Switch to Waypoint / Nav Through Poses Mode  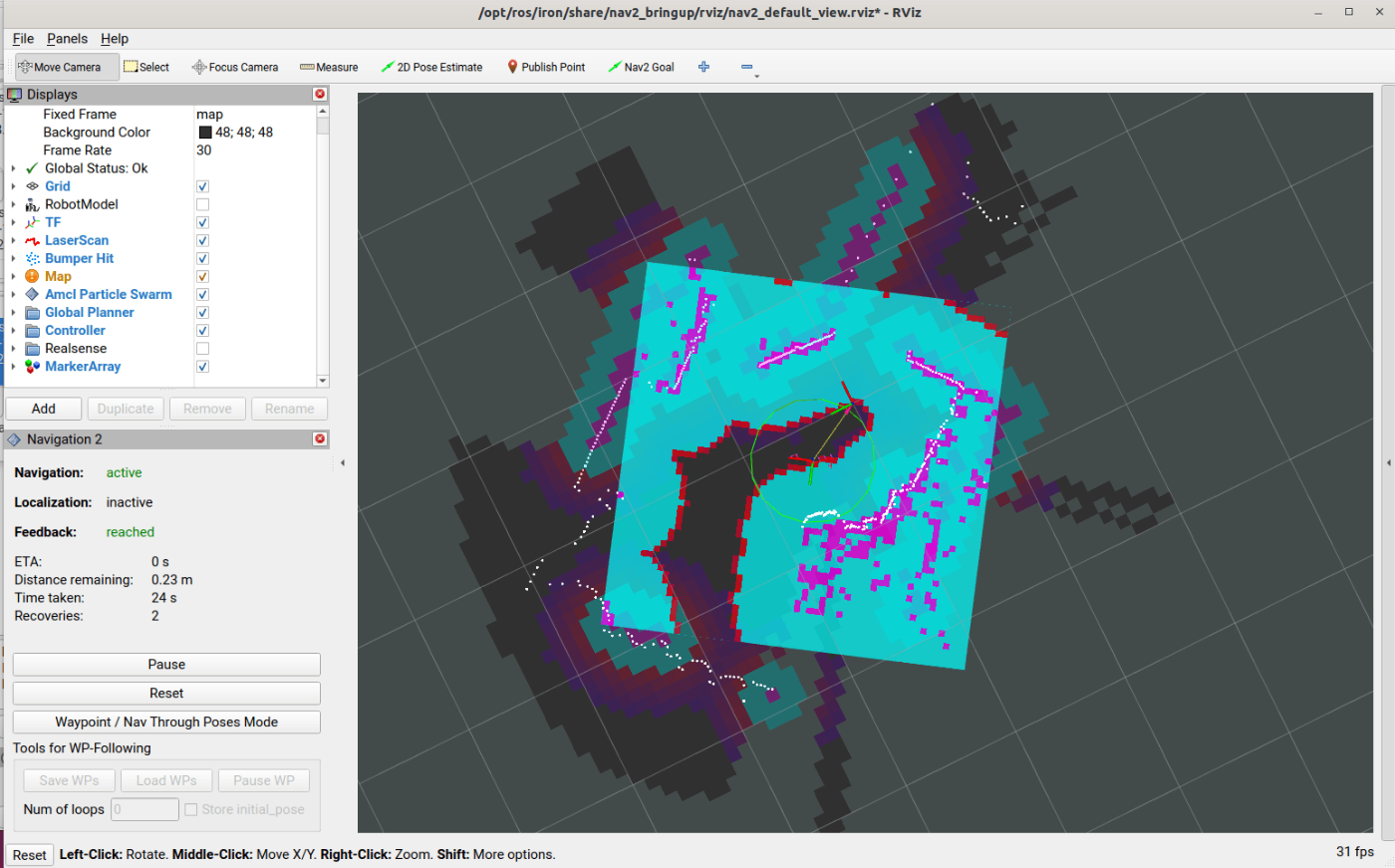coord(166,723)
